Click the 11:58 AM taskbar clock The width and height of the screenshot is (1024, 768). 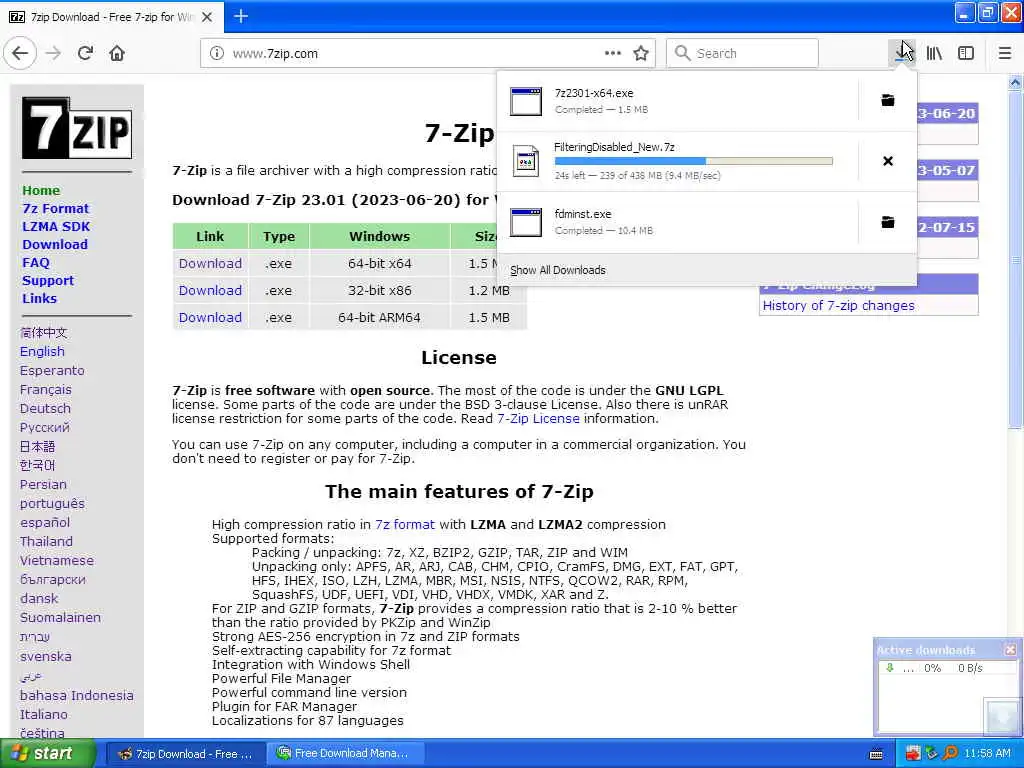pos(987,753)
